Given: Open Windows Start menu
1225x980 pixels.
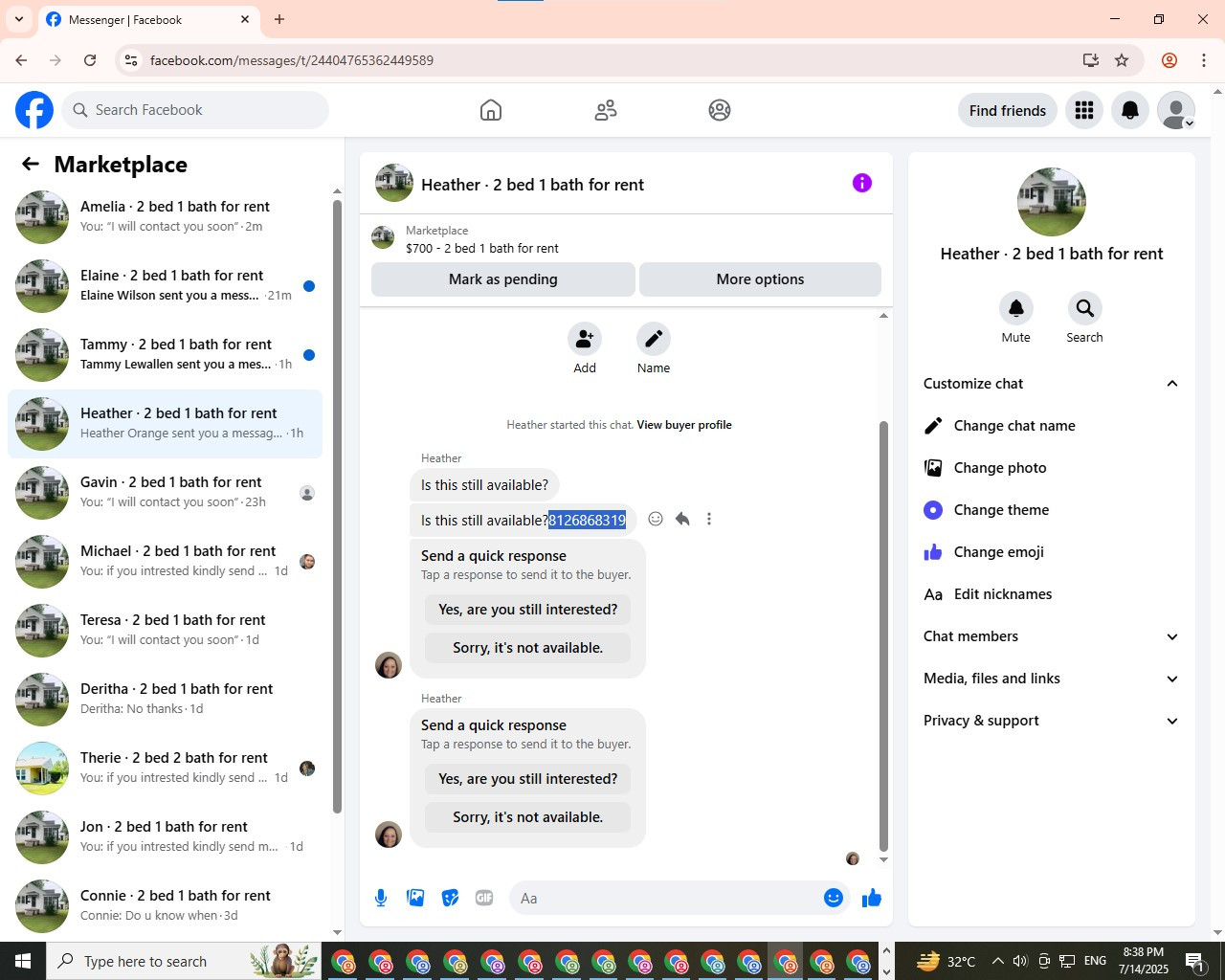Looking at the screenshot, I should coord(23,961).
